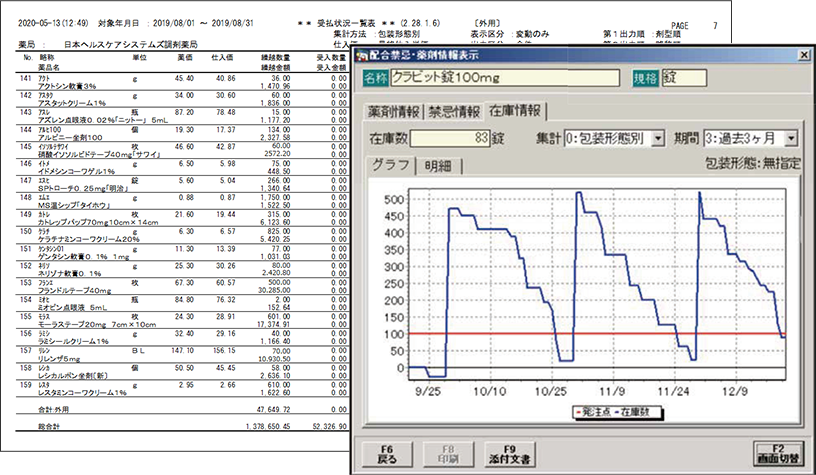Click the dialog title bar application icon
The height and width of the screenshot is (475, 816).
(363, 55)
